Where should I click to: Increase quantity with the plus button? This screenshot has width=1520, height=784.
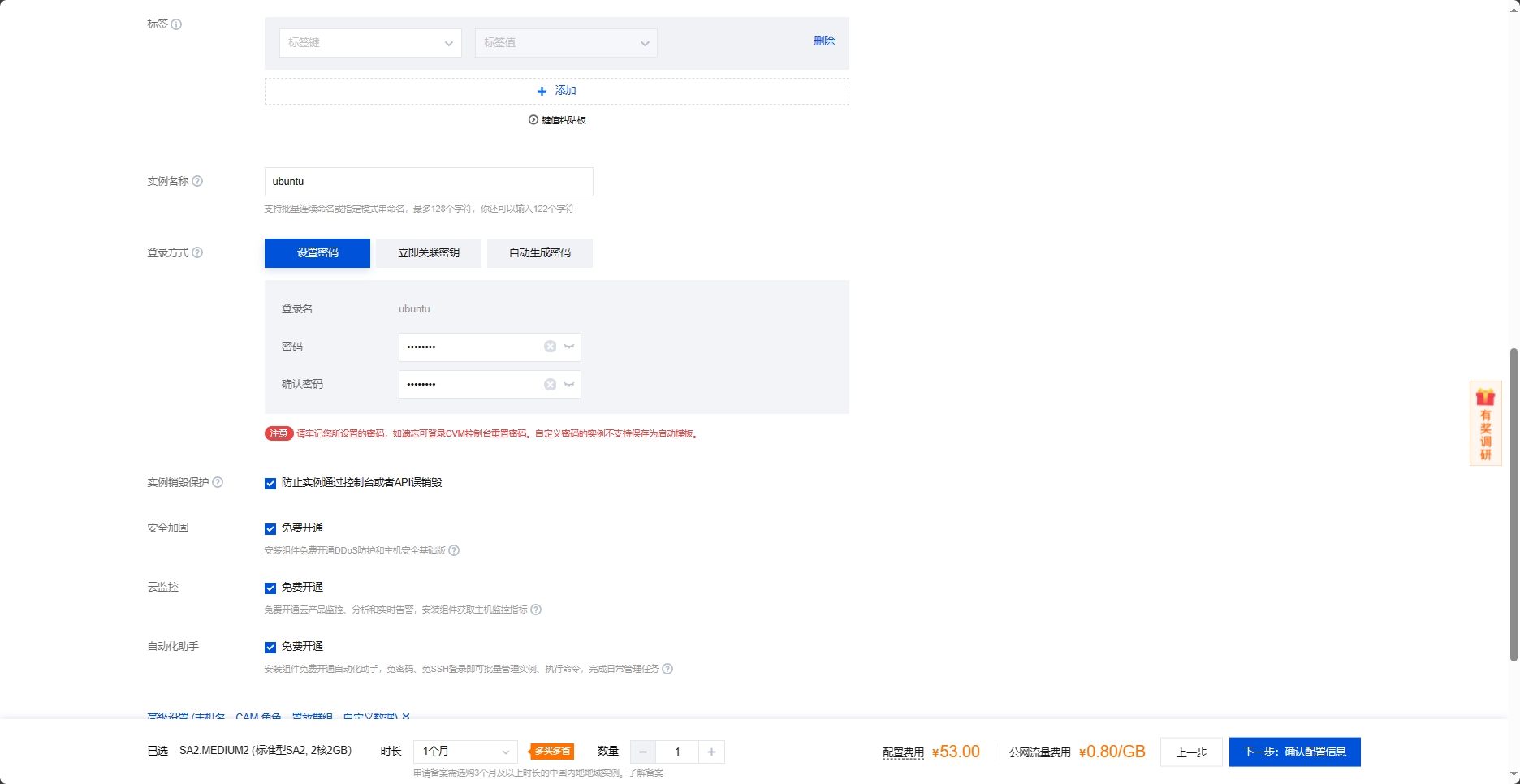click(711, 752)
